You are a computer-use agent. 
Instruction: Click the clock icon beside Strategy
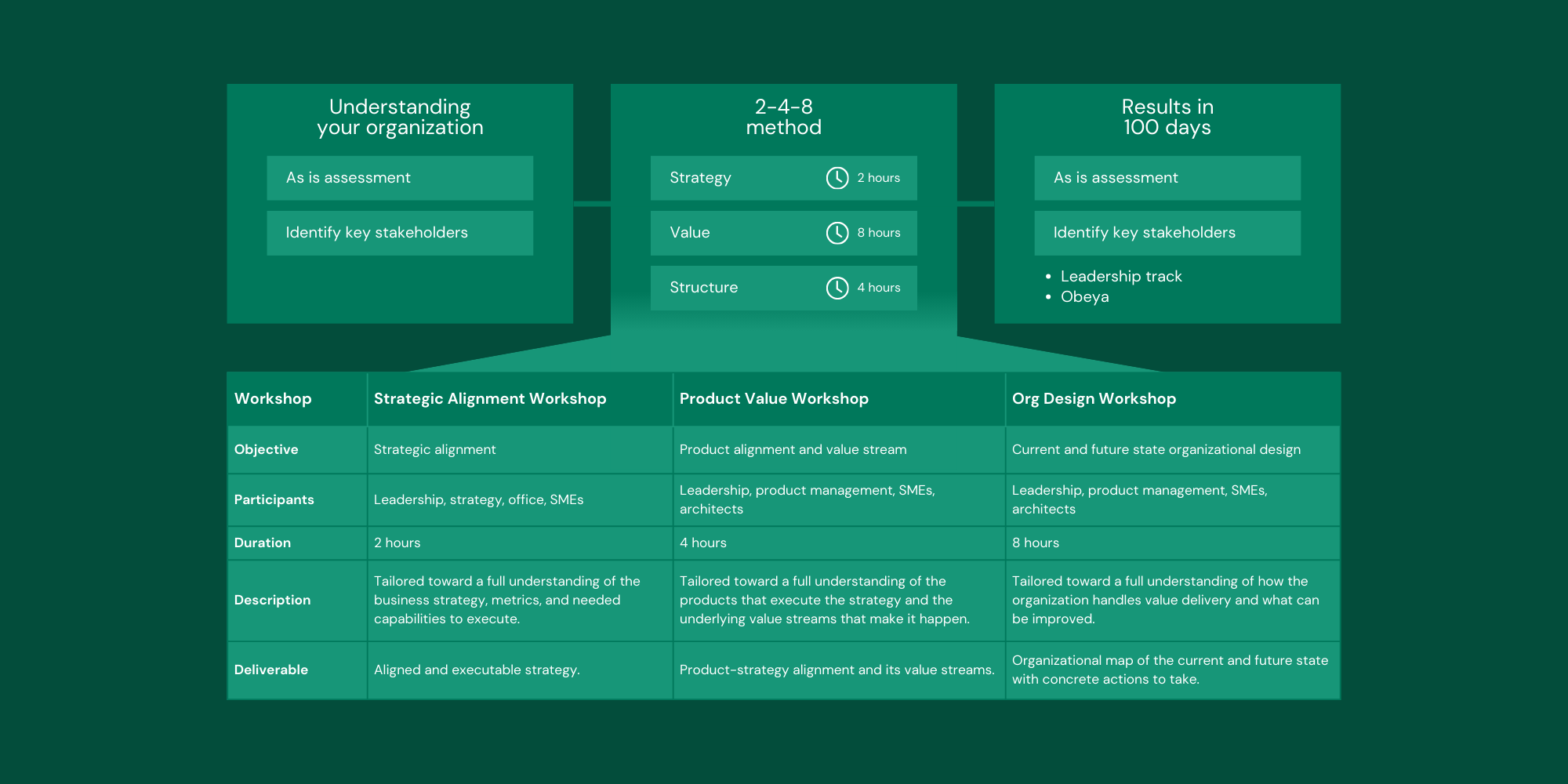pos(837,178)
